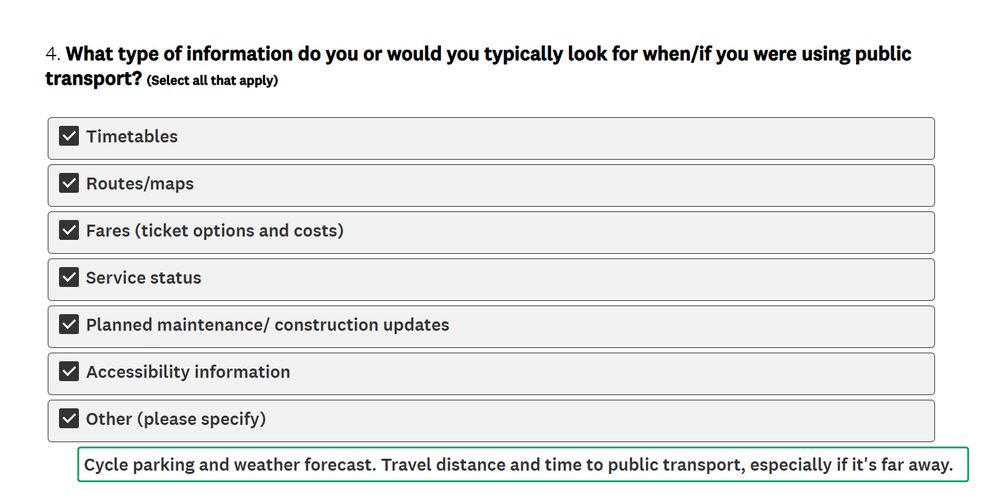This screenshot has height=501, width=1000.
Task: Uncheck the Timetables checkbox
Action: pyautogui.click(x=69, y=136)
